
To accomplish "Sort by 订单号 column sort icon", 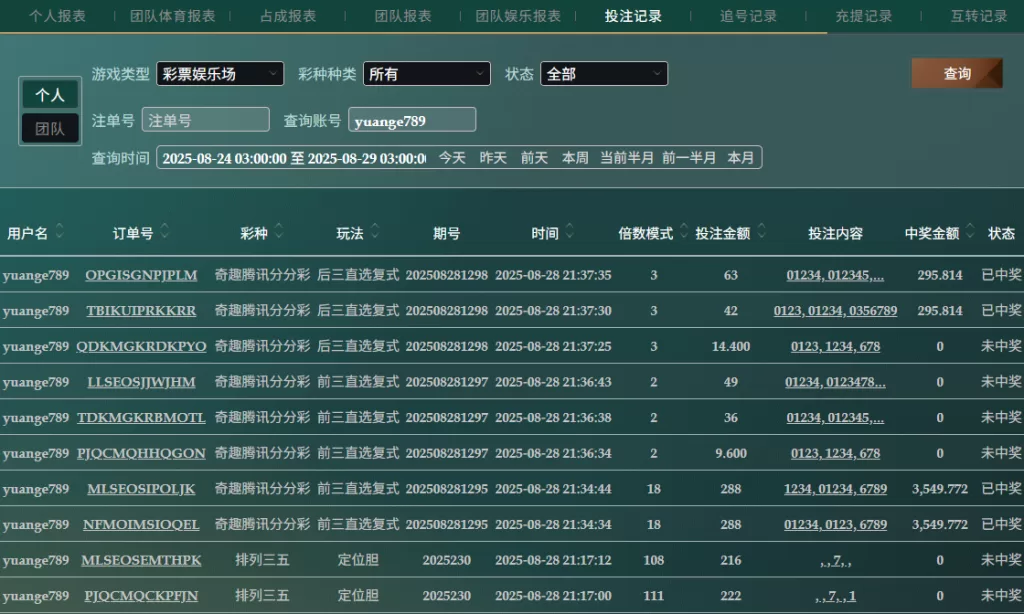I will [165, 231].
